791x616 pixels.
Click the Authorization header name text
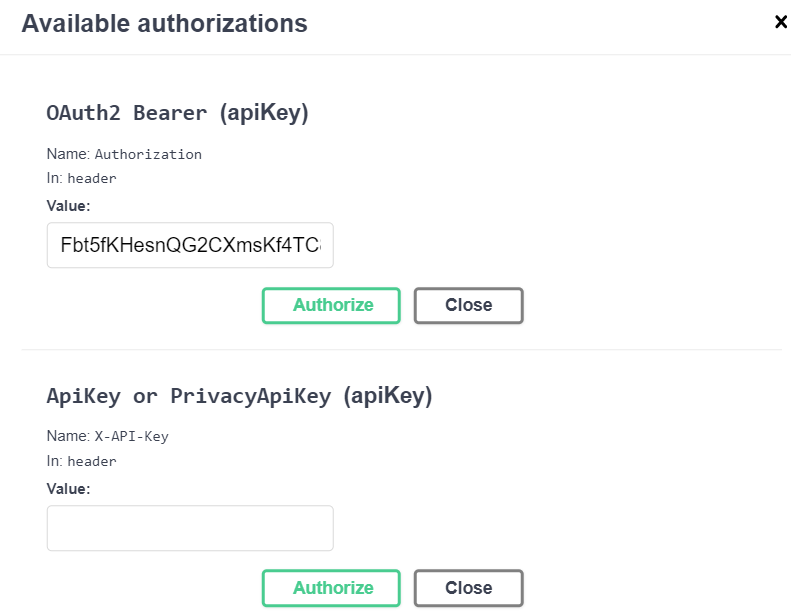click(148, 155)
